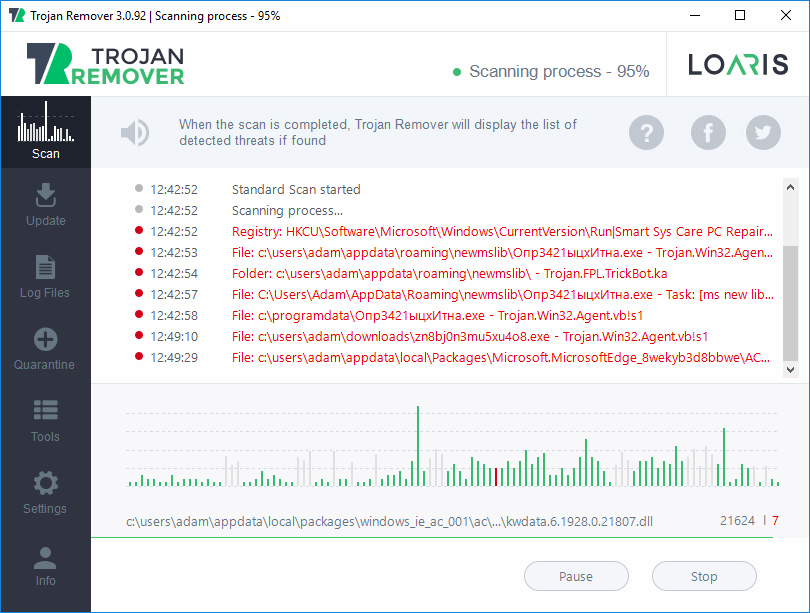Open the Update section

coord(45,205)
